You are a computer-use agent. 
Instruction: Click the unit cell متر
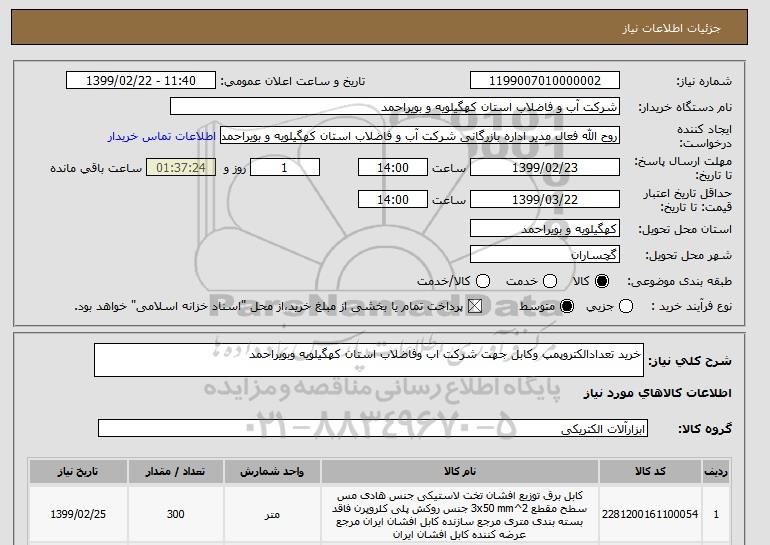tap(272, 514)
